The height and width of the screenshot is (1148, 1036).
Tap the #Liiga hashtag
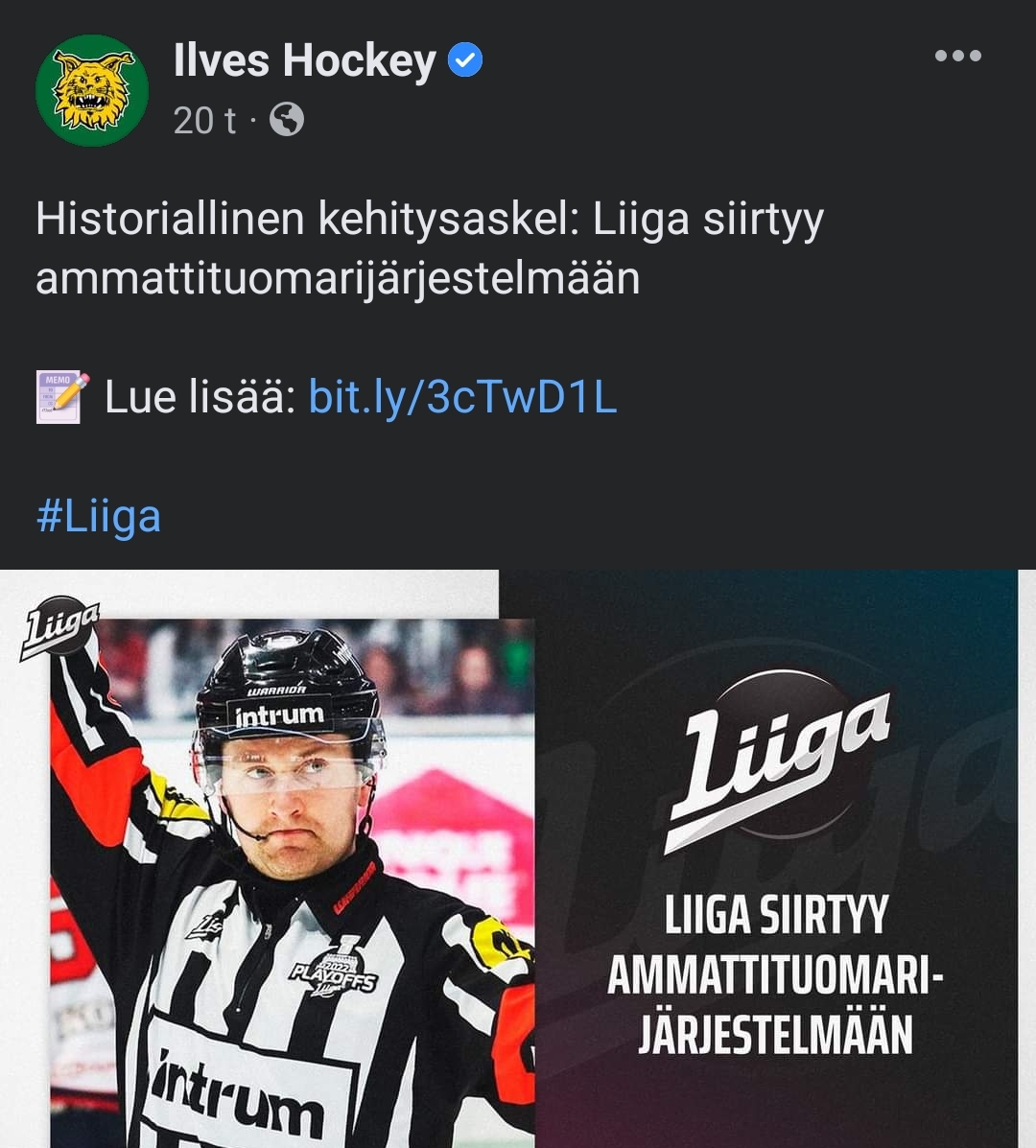click(x=98, y=516)
